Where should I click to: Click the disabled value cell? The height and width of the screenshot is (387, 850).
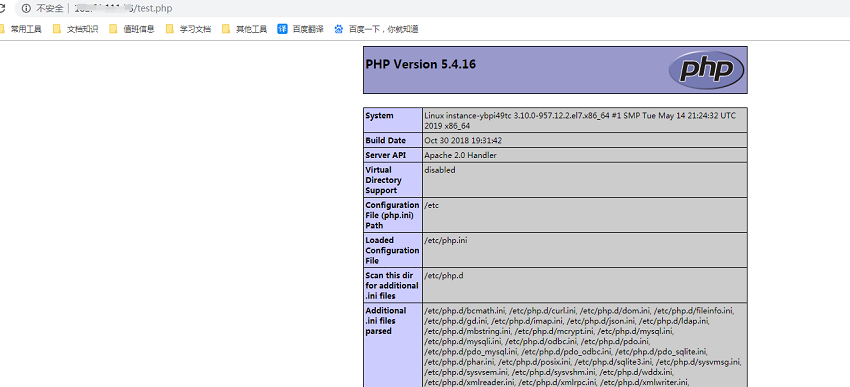coord(585,180)
